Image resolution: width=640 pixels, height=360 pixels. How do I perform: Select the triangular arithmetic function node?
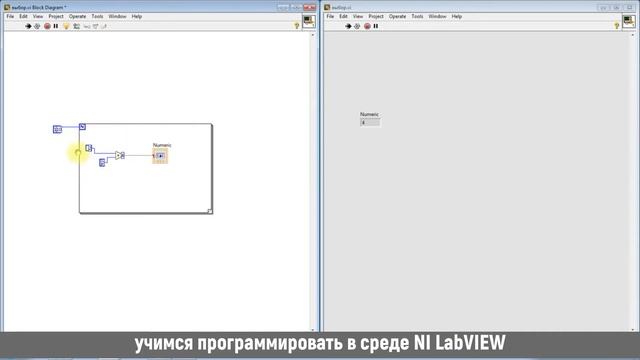[x=120, y=155]
